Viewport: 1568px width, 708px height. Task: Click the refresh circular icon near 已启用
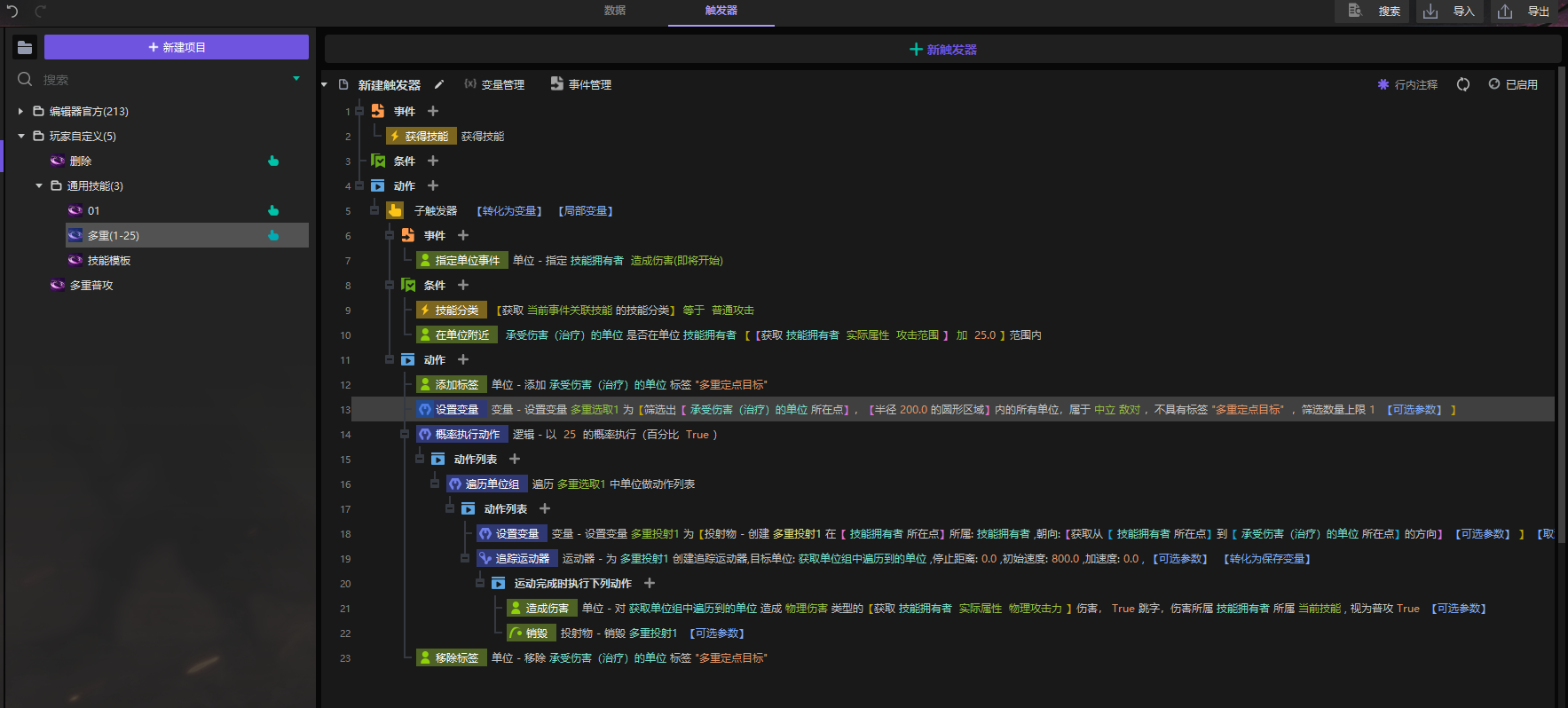(1463, 84)
